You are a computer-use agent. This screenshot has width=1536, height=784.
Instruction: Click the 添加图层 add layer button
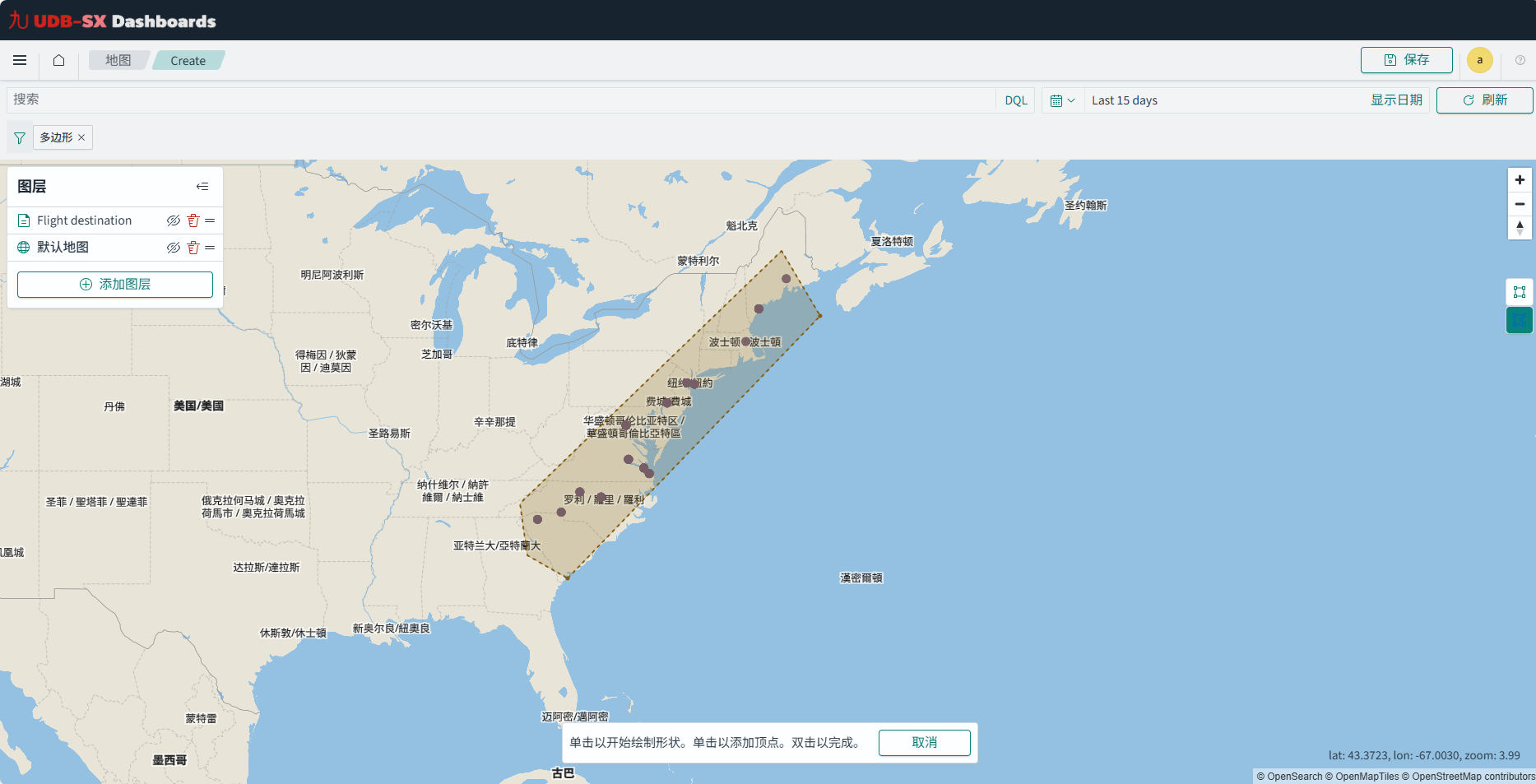(114, 284)
